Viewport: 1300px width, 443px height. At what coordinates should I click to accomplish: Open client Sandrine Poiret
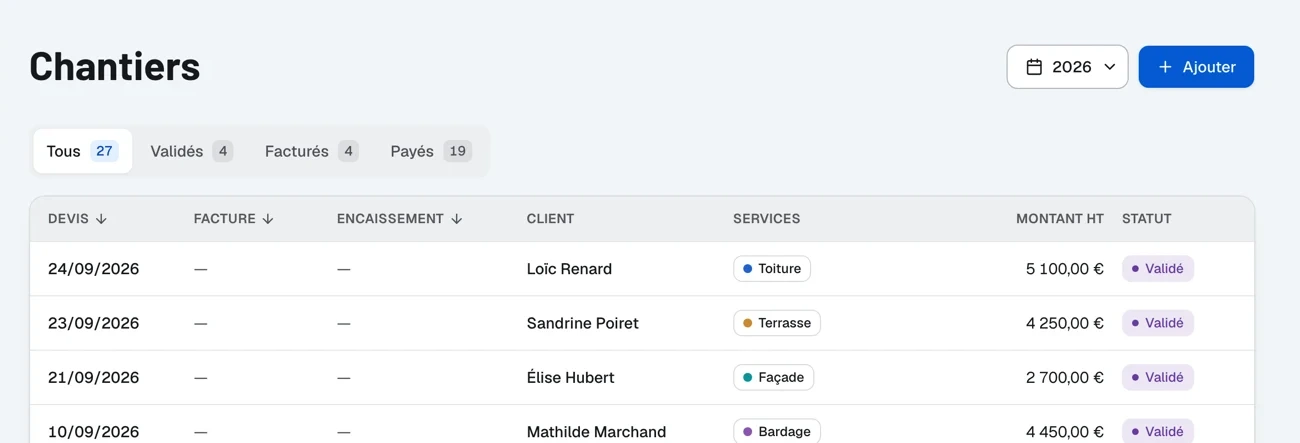tap(583, 323)
